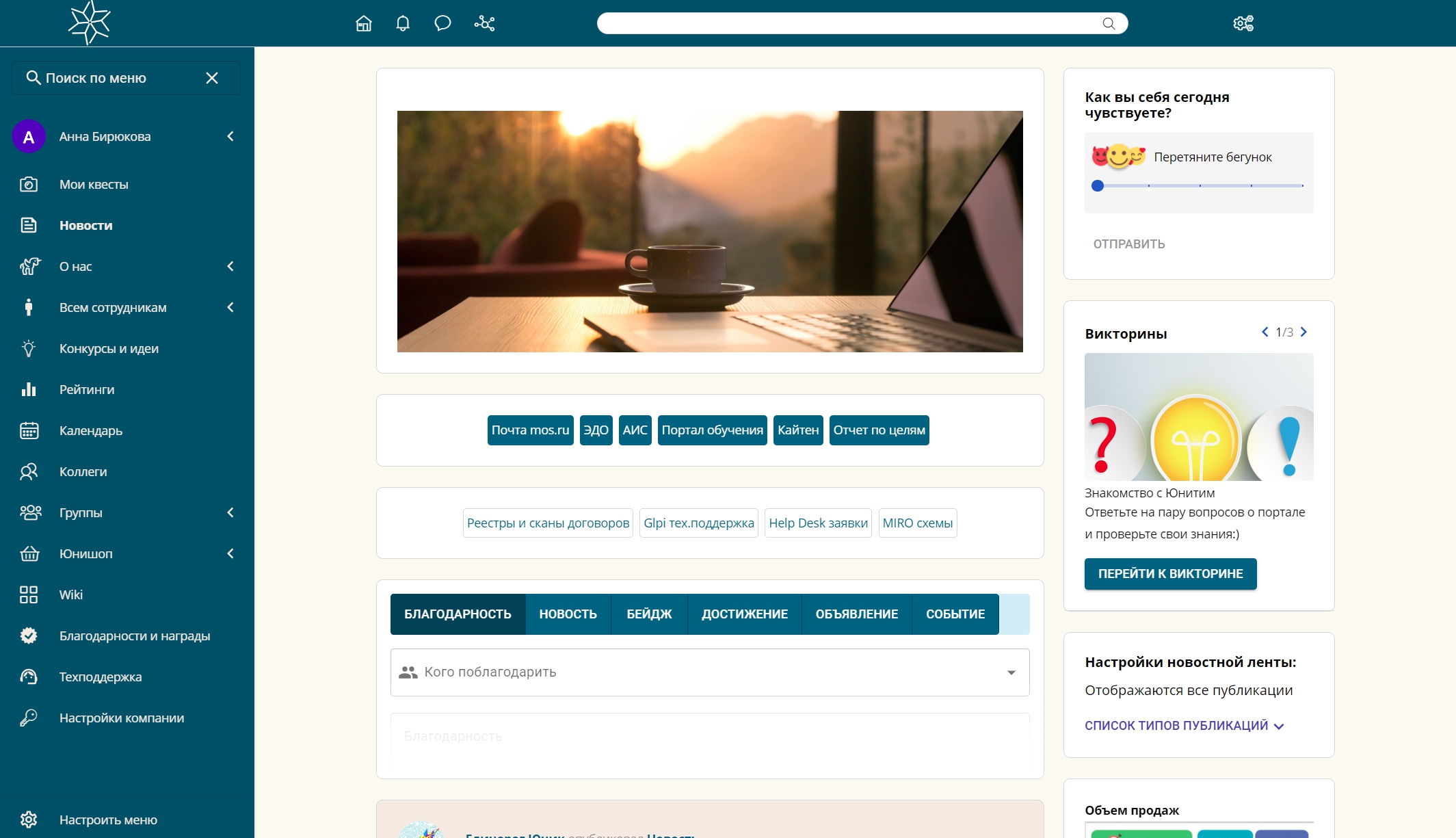
Task: Navigate to next викторина using arrow
Action: (1305, 332)
